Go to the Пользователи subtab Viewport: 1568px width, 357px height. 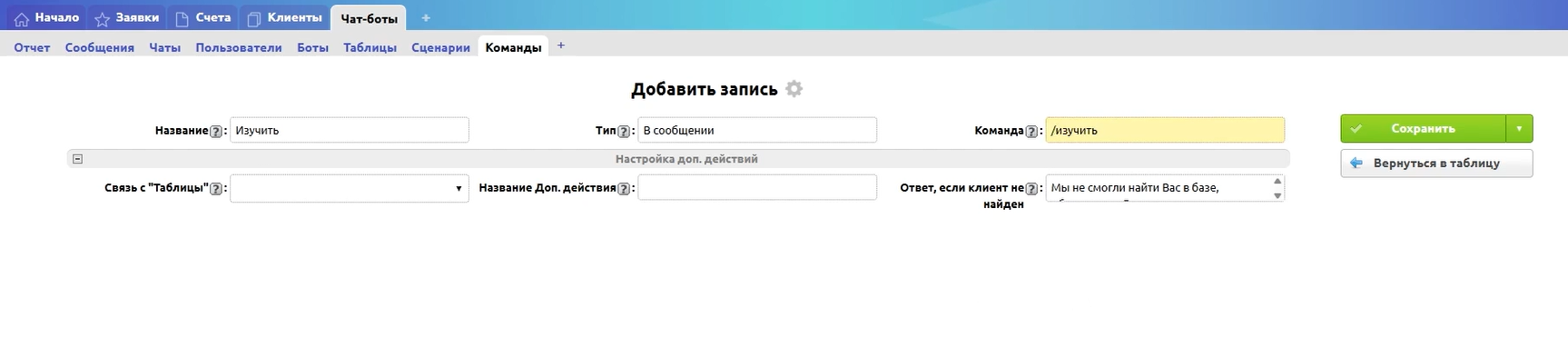239,47
